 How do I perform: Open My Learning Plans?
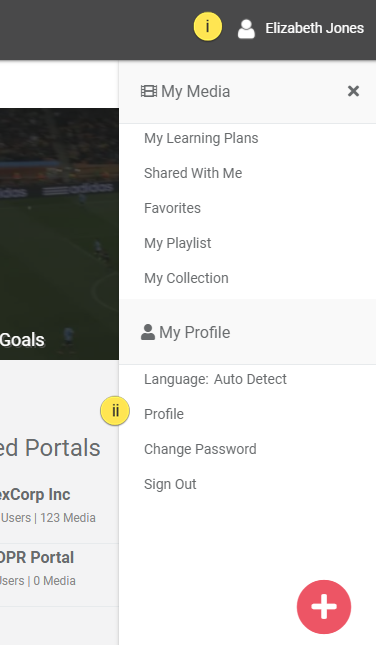pos(201,138)
